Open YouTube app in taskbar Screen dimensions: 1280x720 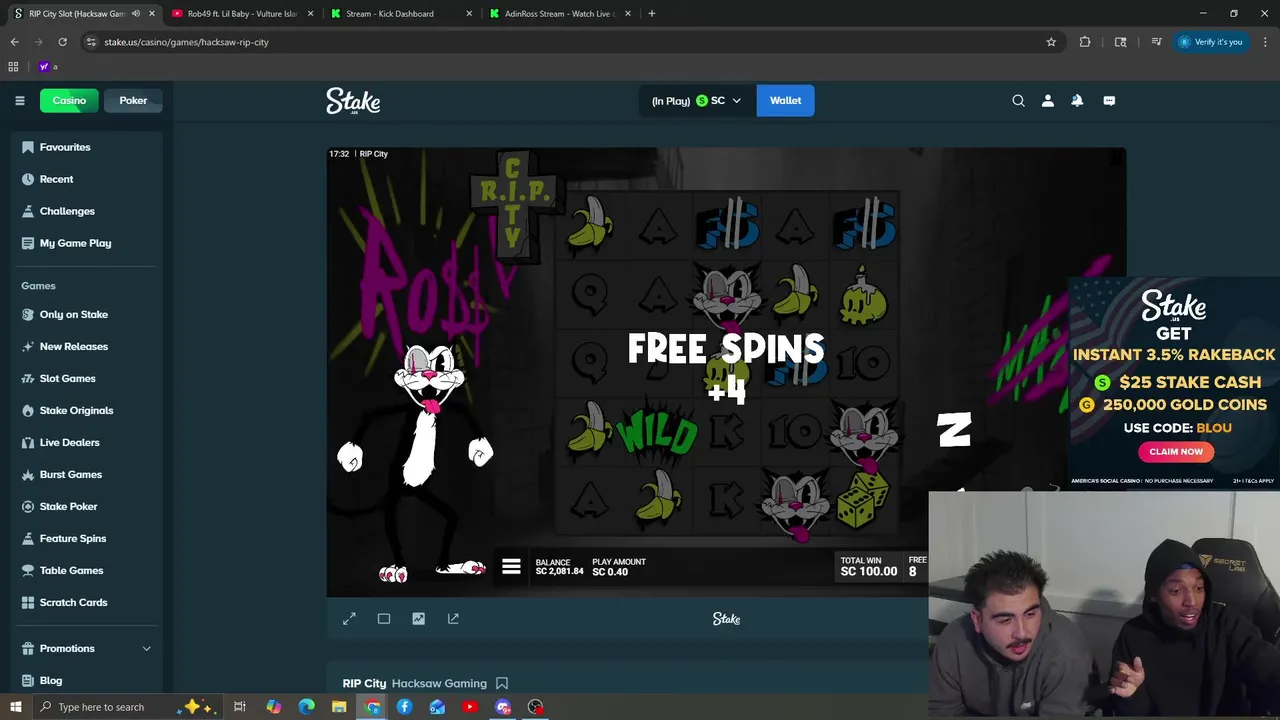tap(470, 707)
